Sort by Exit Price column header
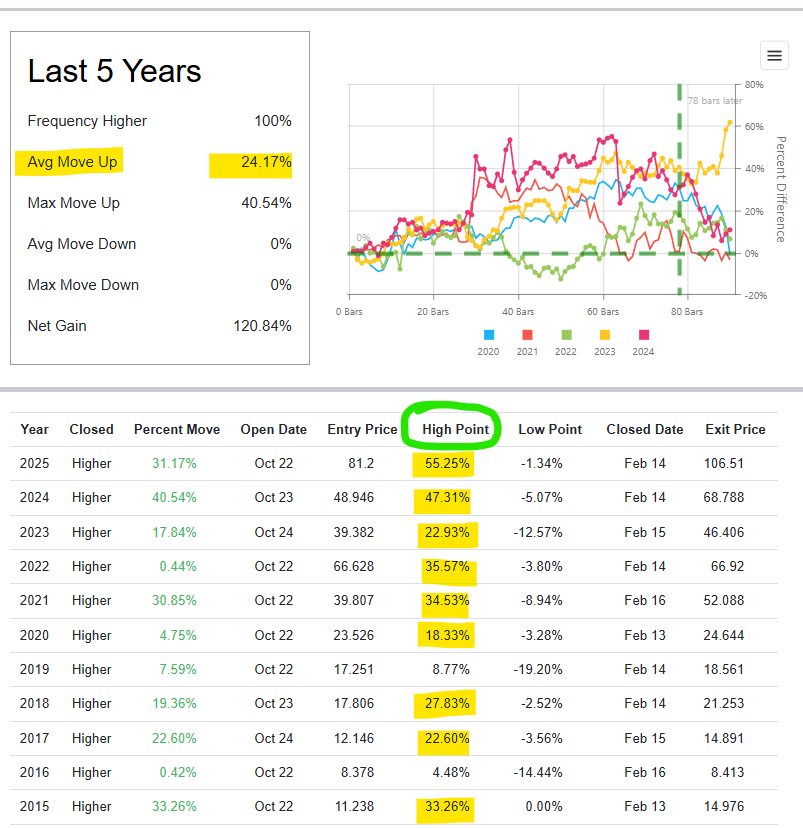Screen dimensions: 803x828 [735, 429]
